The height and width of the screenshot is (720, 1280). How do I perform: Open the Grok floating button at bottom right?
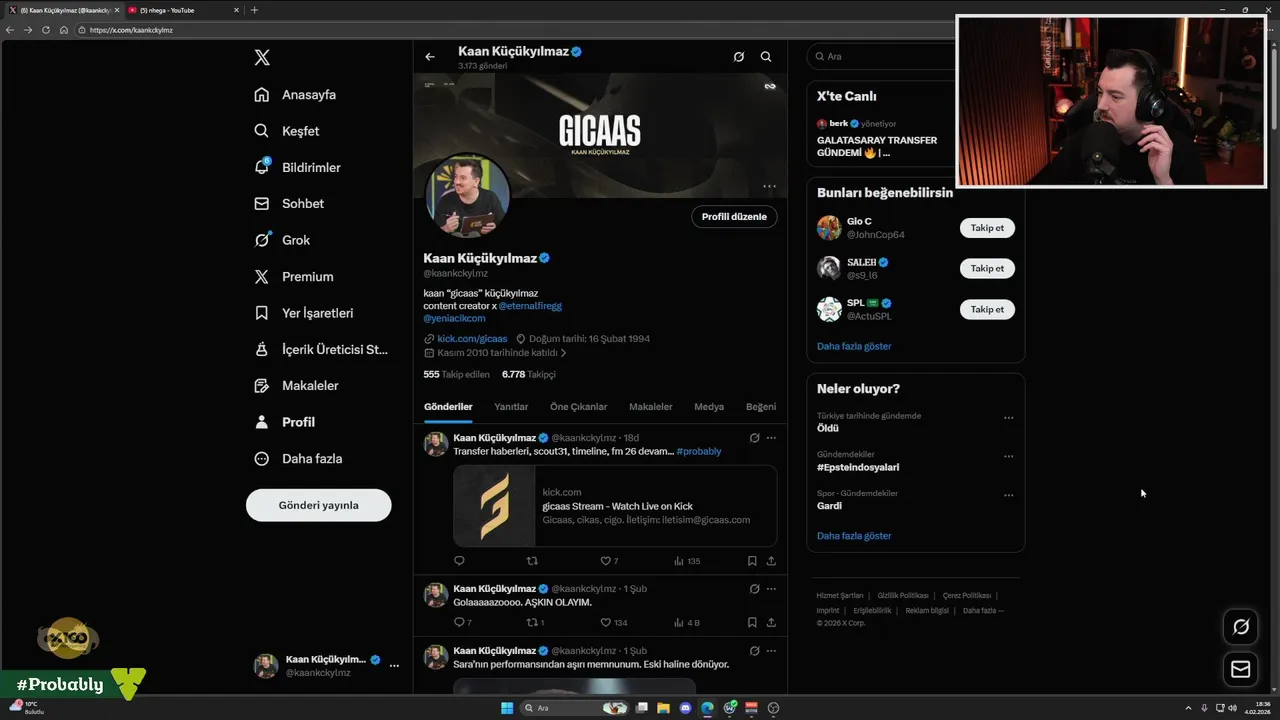[x=1241, y=627]
